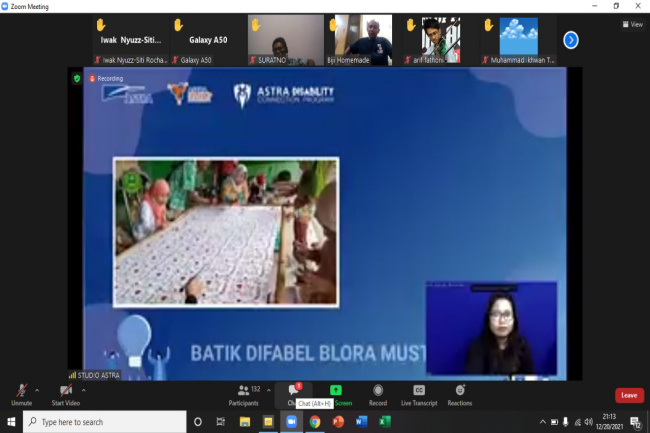Open the Participants panel
The image size is (650, 433).
coord(244,395)
